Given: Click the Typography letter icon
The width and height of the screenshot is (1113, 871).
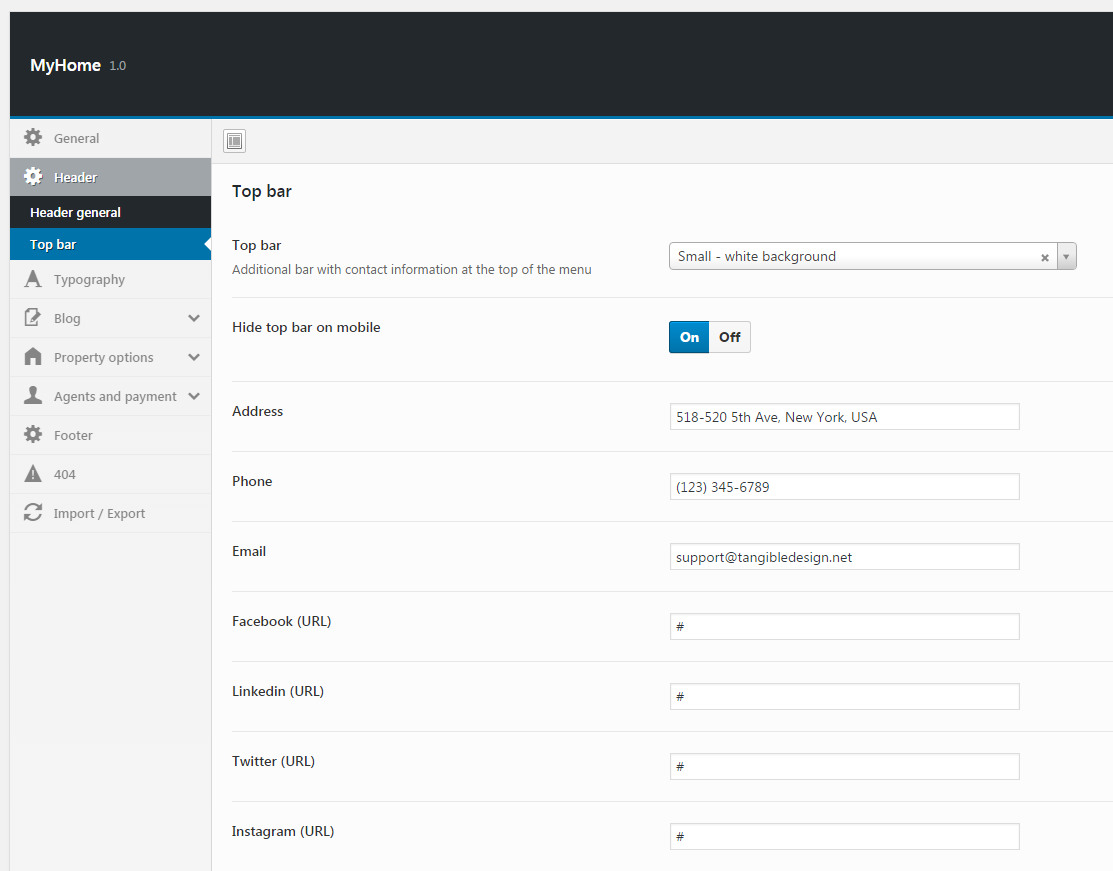Looking at the screenshot, I should coord(33,279).
